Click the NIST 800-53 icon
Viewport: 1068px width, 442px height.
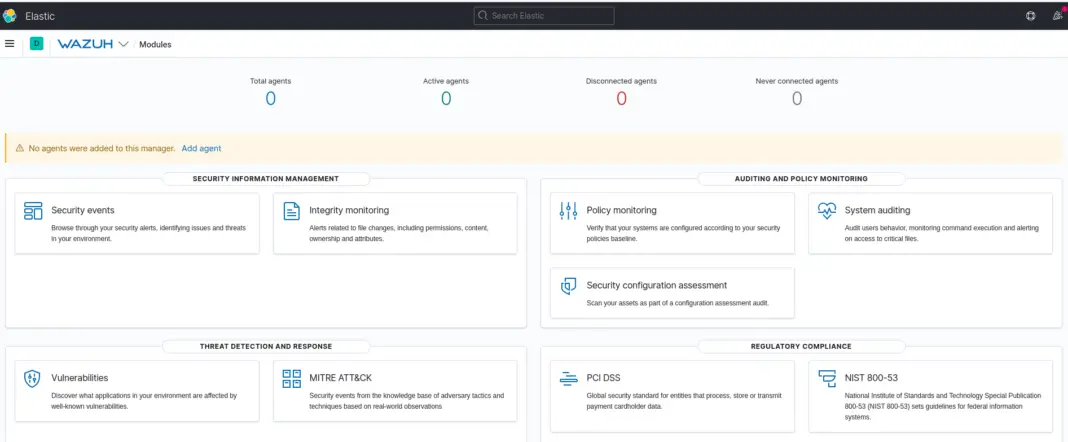[827, 378]
